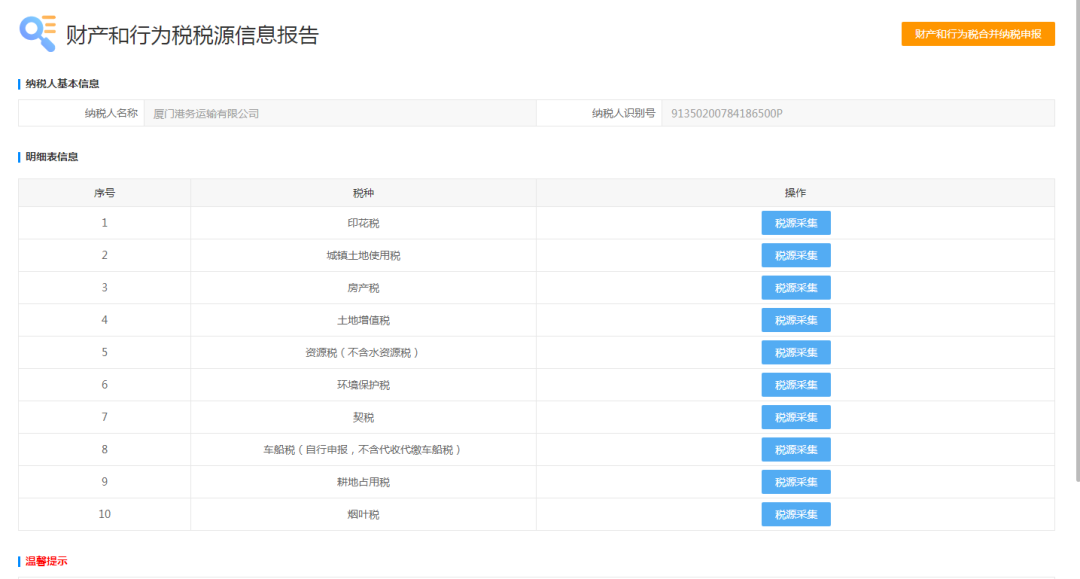Click the vertical scrollbar on right edge
This screenshot has width=1080, height=579.
pyautogui.click(x=1077, y=241)
